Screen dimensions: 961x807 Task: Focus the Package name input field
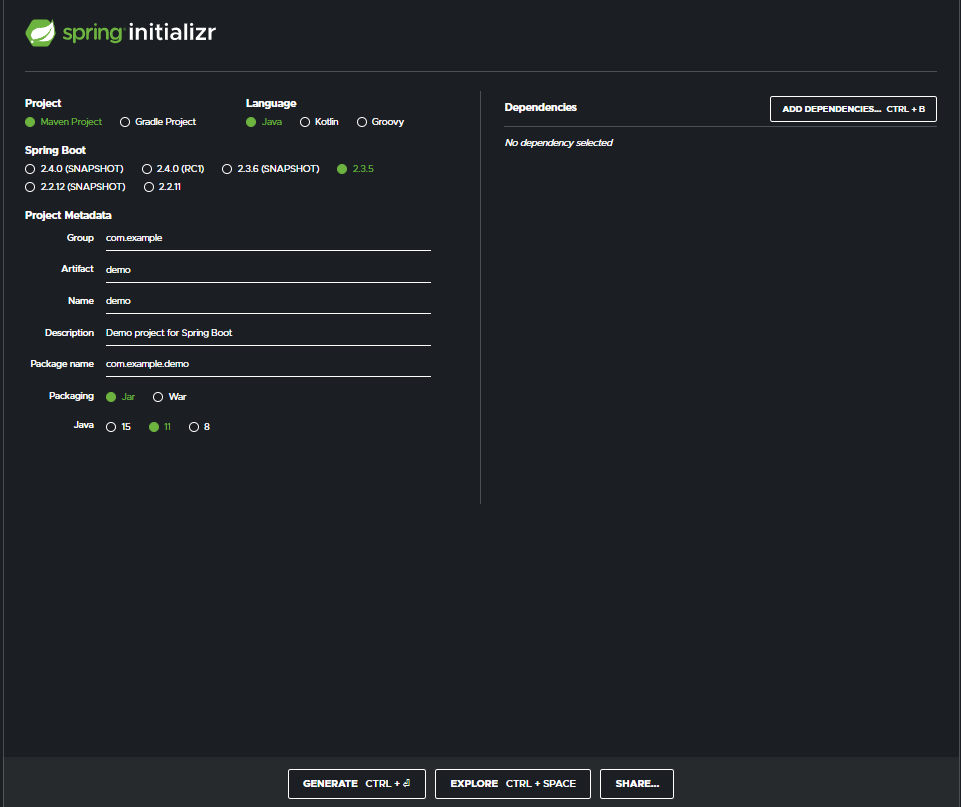pyautogui.click(x=268, y=365)
